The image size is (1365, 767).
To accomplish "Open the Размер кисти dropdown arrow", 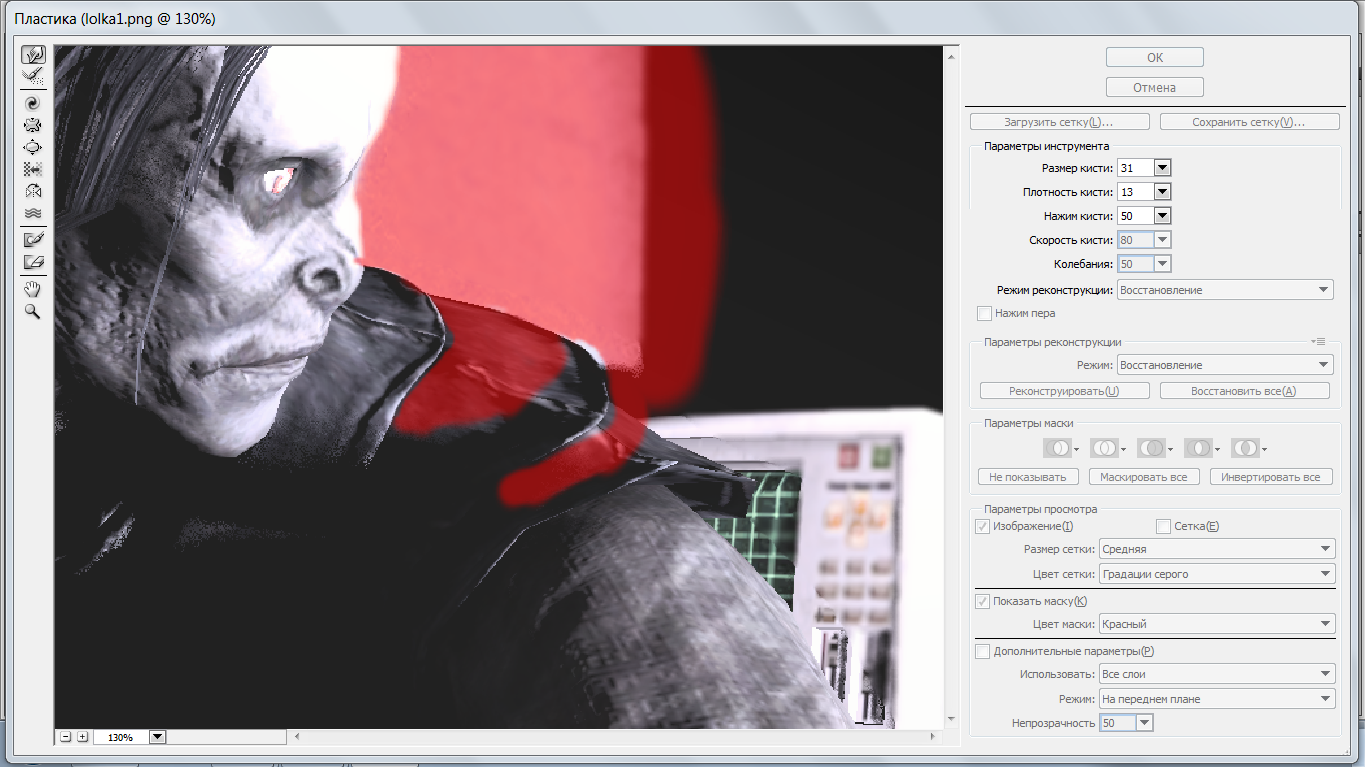I will [1162, 168].
